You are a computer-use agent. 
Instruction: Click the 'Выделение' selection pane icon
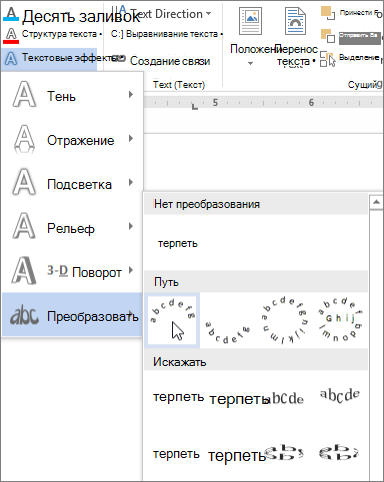[328, 59]
